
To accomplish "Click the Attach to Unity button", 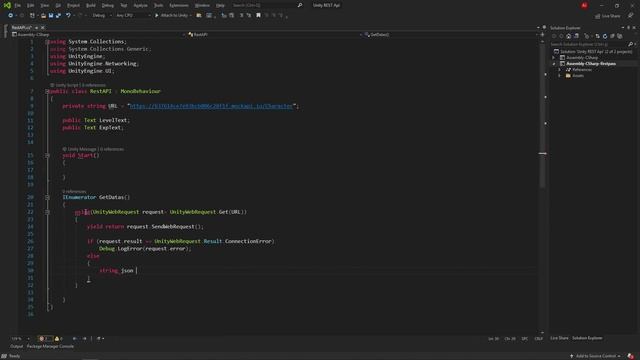I will (x=173, y=16).
